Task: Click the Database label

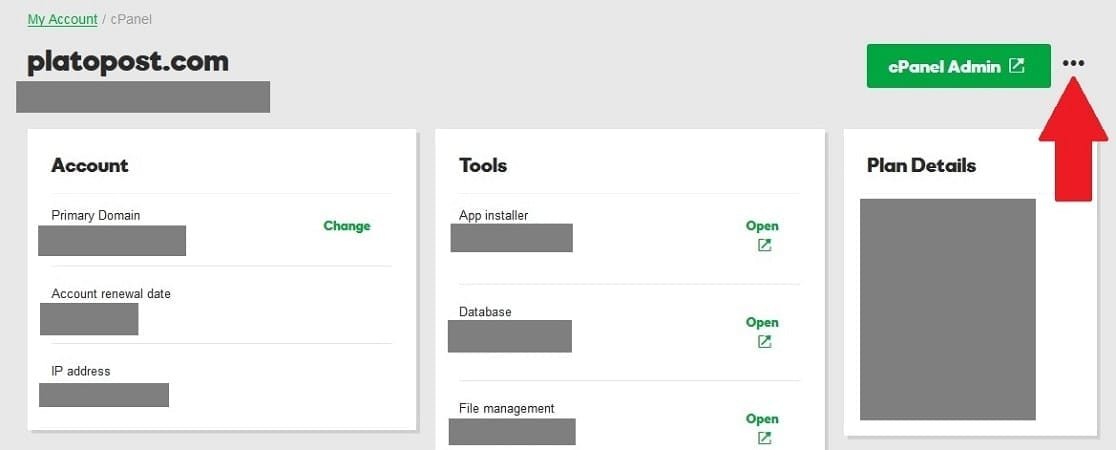Action: tap(485, 312)
